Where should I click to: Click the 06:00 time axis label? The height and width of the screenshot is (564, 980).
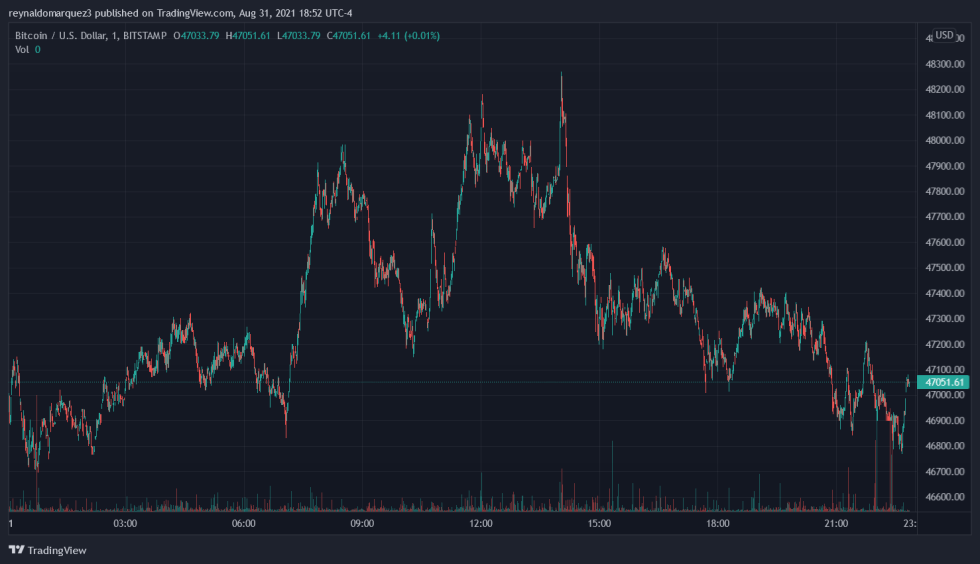244,523
